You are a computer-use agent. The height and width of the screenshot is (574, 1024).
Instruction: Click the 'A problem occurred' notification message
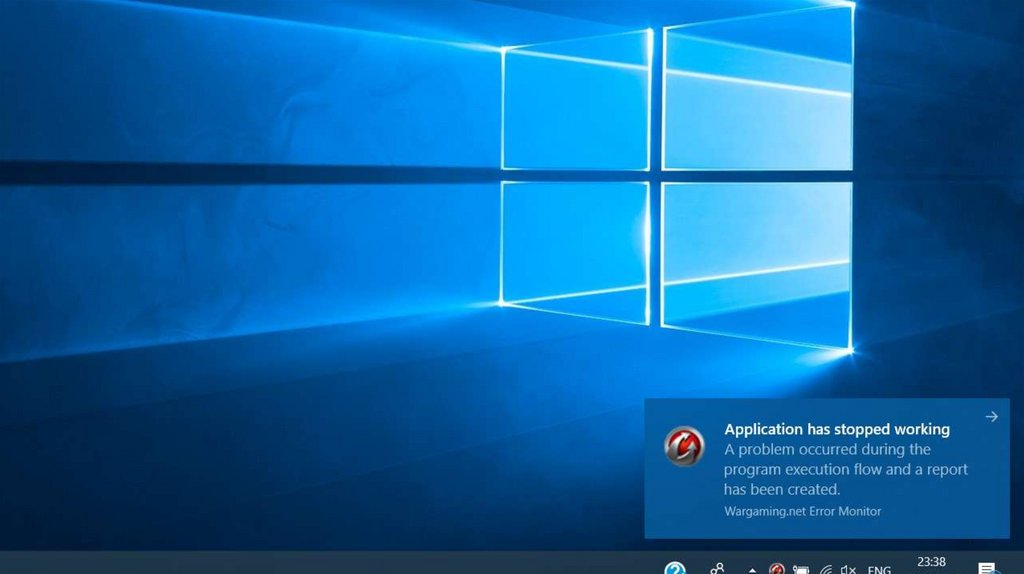tap(845, 469)
